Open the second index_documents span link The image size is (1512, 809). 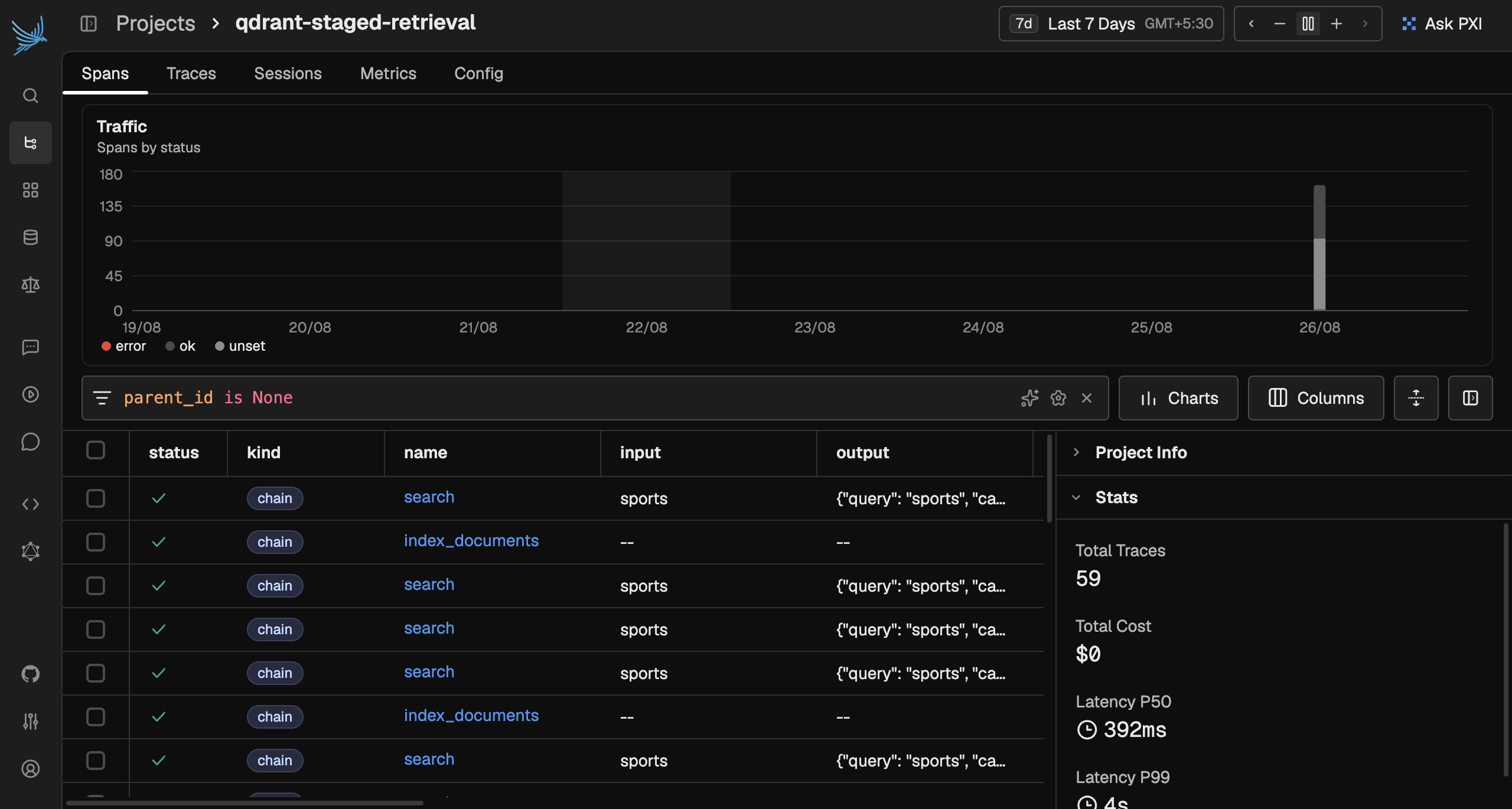coord(471,716)
